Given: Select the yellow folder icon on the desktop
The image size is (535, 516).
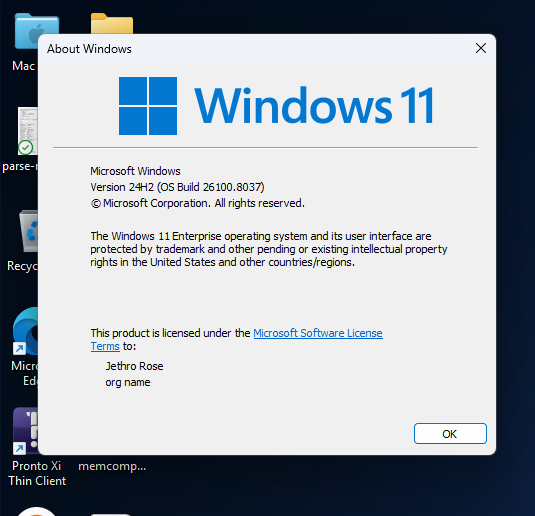Looking at the screenshot, I should pyautogui.click(x=112, y=23).
